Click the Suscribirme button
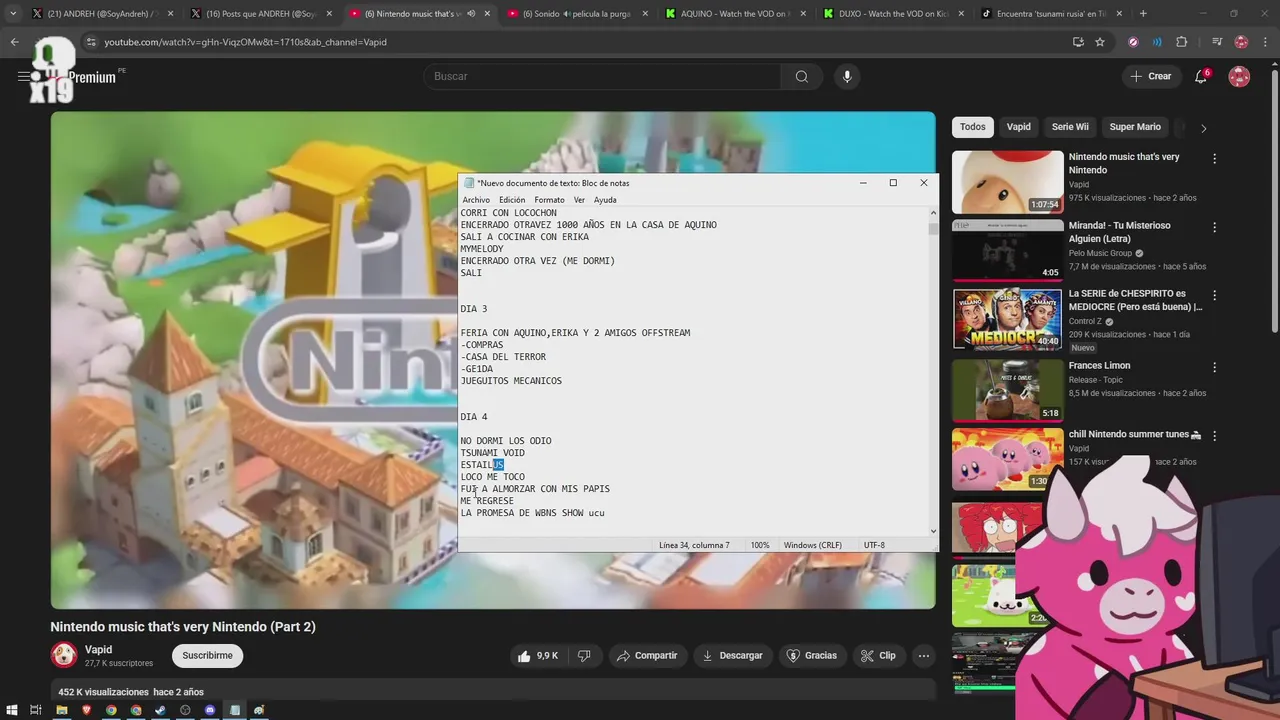Image resolution: width=1280 pixels, height=720 pixels. click(x=207, y=656)
